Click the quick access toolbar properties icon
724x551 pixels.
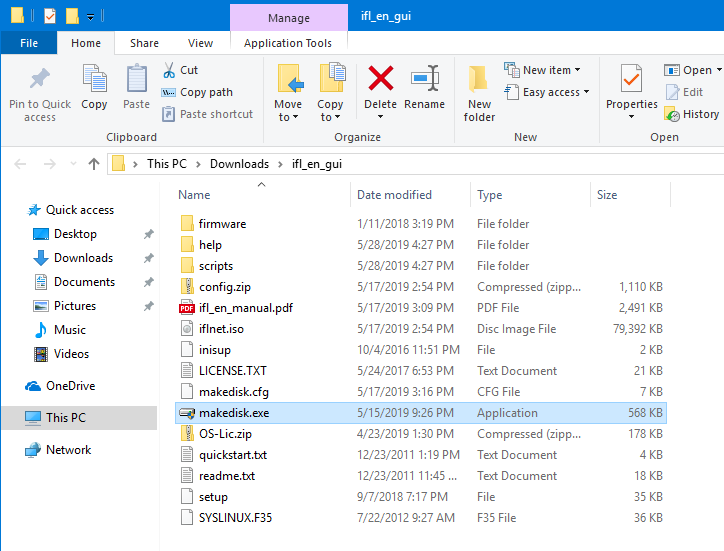[50, 16]
